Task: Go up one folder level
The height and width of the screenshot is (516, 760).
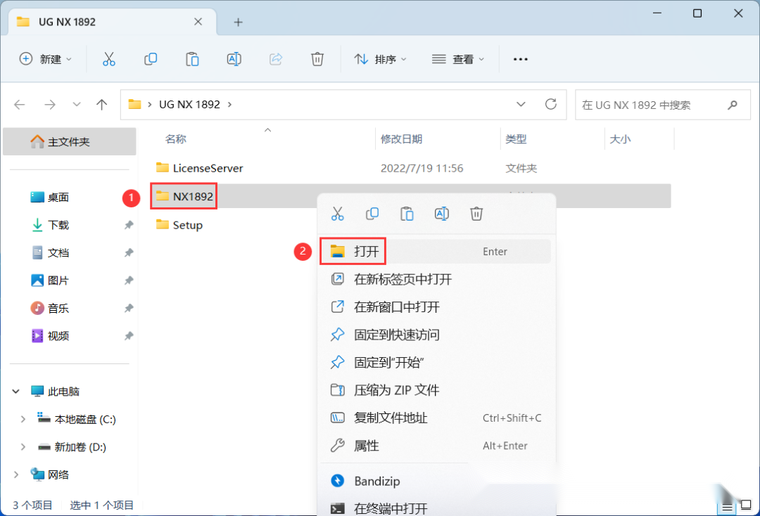Action: [x=101, y=104]
